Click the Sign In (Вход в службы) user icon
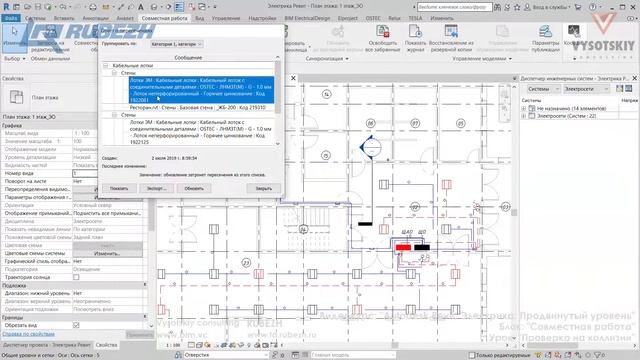Screen dimensions: 640x360 [x=527, y=7]
